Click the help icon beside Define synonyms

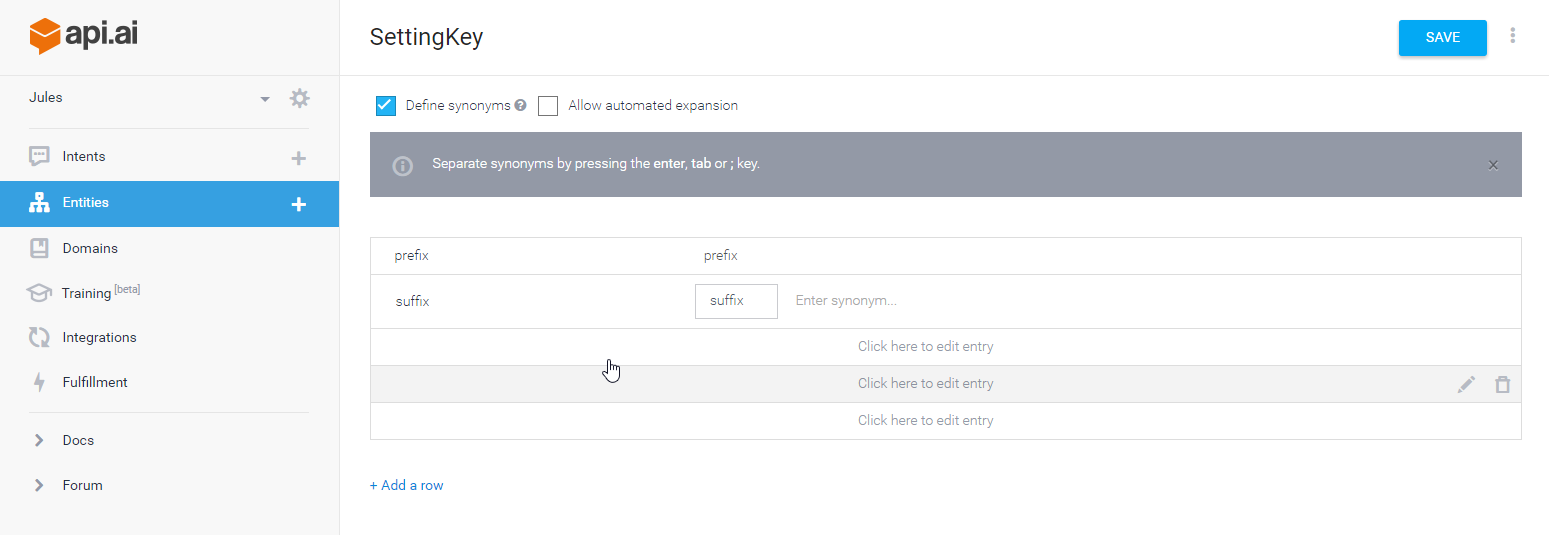(520, 105)
